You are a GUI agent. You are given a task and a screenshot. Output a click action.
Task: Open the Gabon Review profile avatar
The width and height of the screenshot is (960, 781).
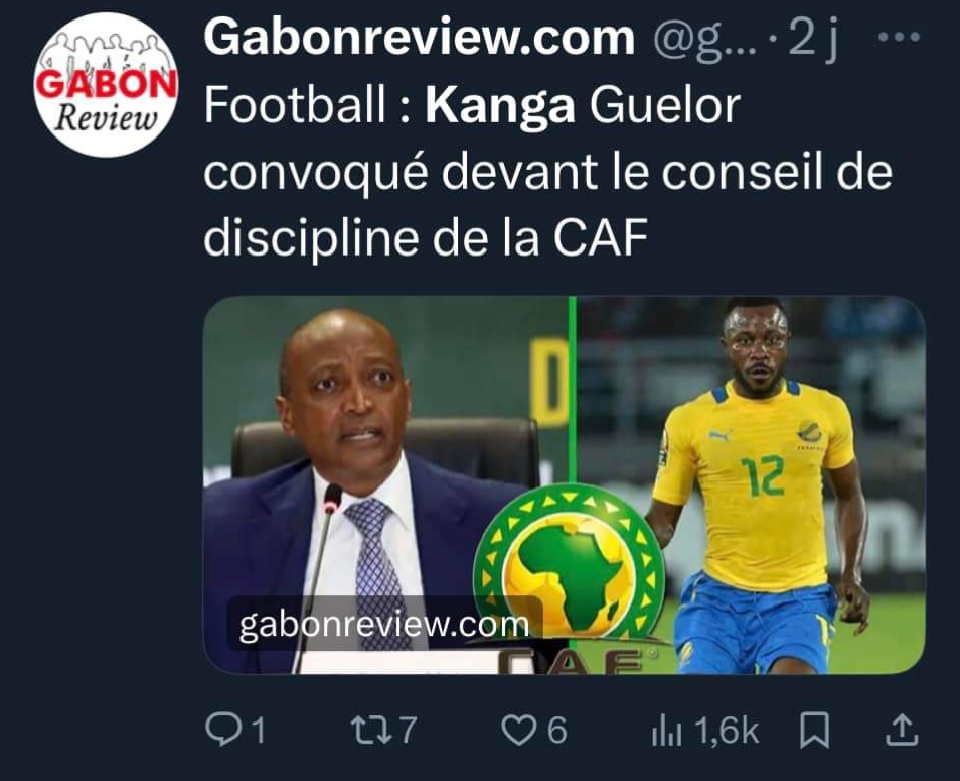pos(105,84)
